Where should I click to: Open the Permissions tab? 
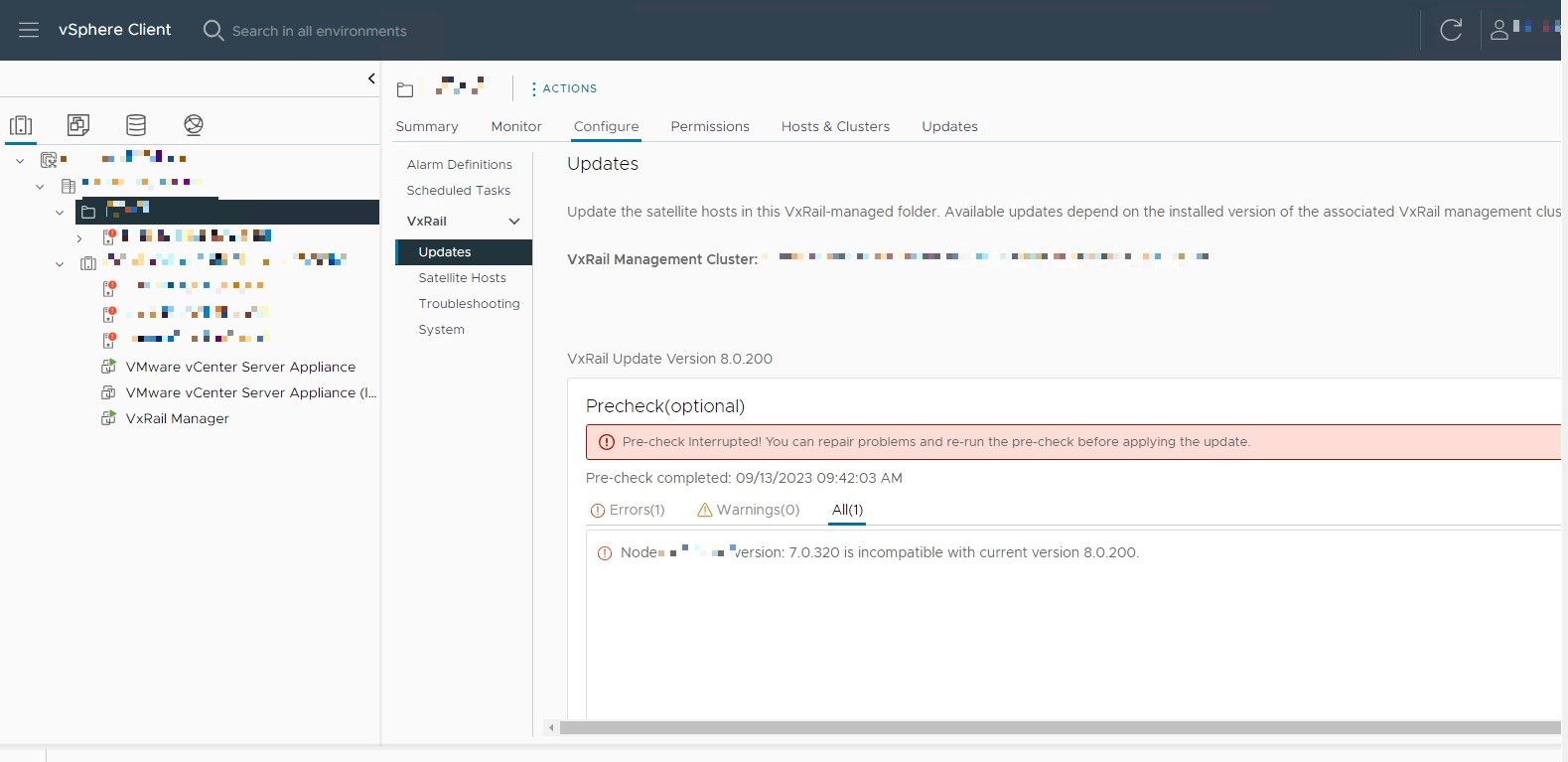(x=710, y=126)
